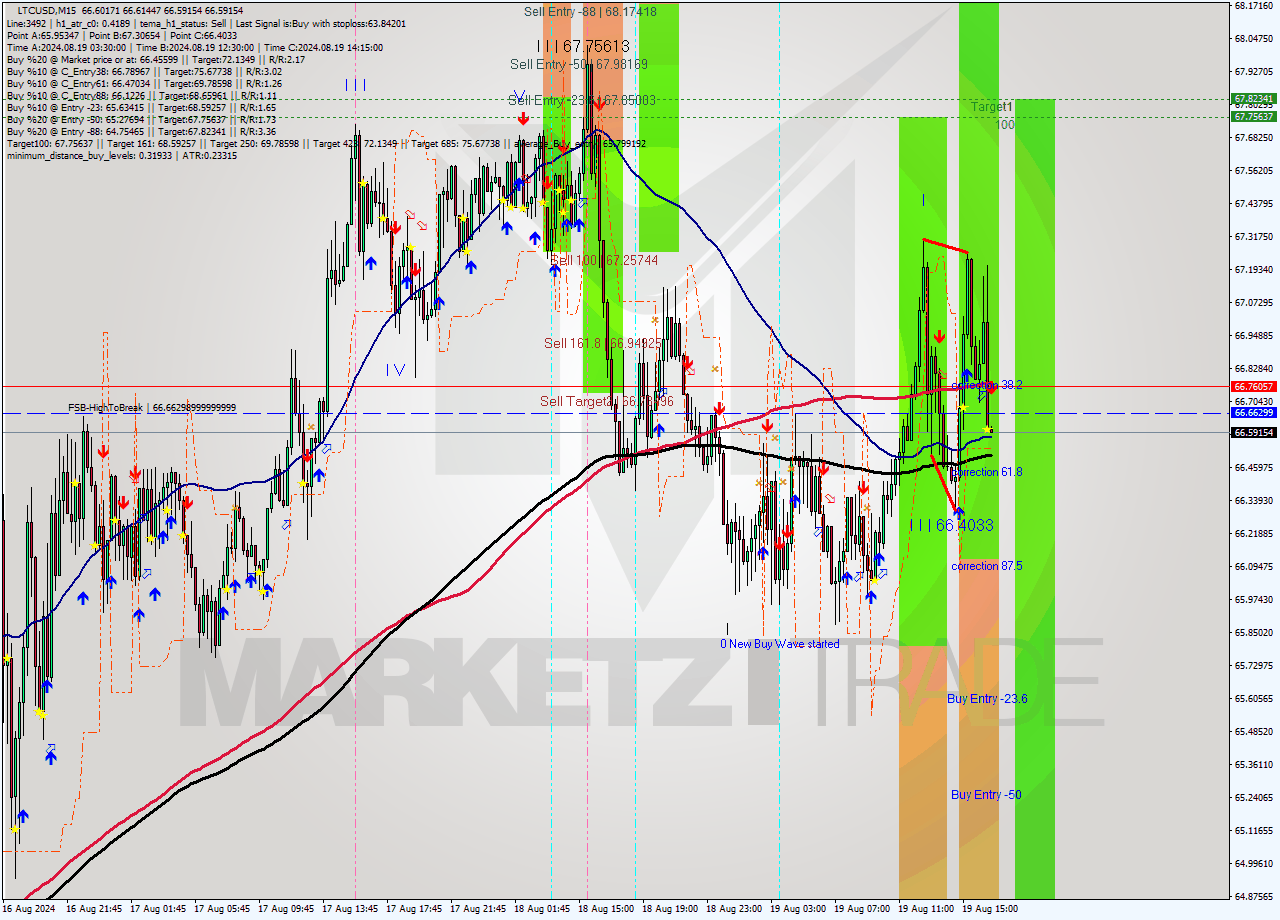Click the 'Buy %10 @ C_Entry38' info line
Viewport: 1280px width, 920px height.
144,71
